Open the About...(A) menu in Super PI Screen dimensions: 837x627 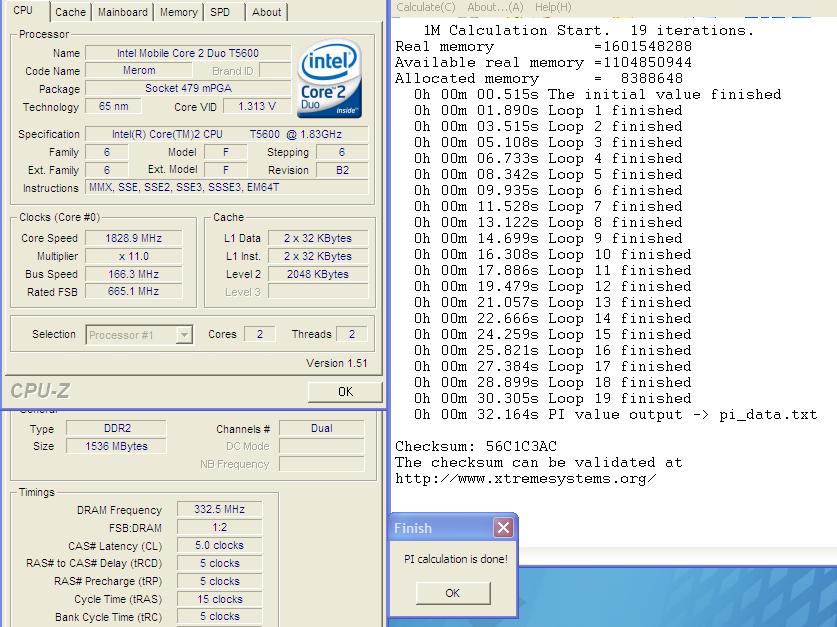495,7
